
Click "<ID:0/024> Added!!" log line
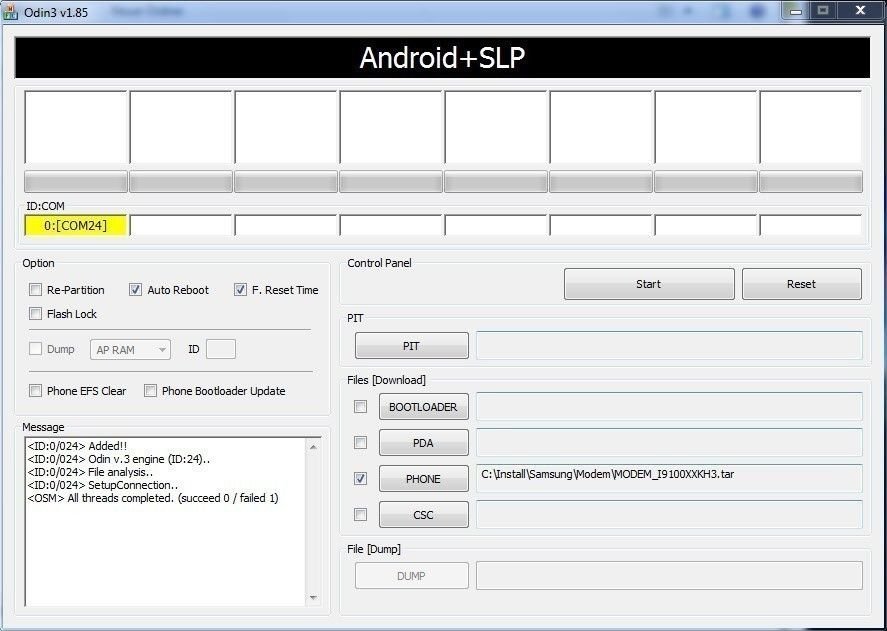[x=77, y=446]
